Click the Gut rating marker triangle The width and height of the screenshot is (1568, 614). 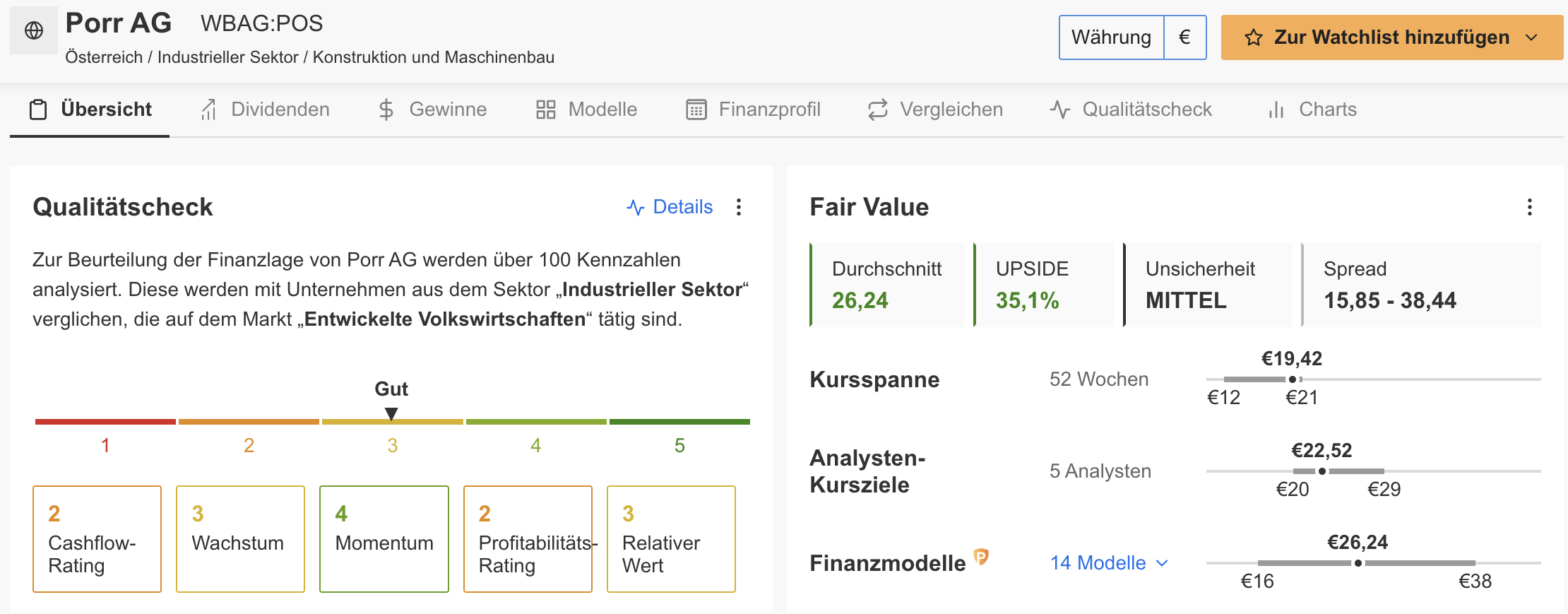[x=391, y=413]
